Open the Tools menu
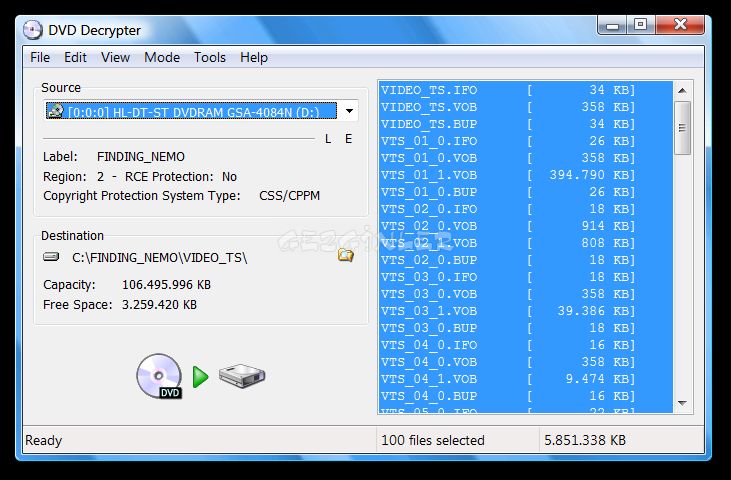 (x=210, y=57)
